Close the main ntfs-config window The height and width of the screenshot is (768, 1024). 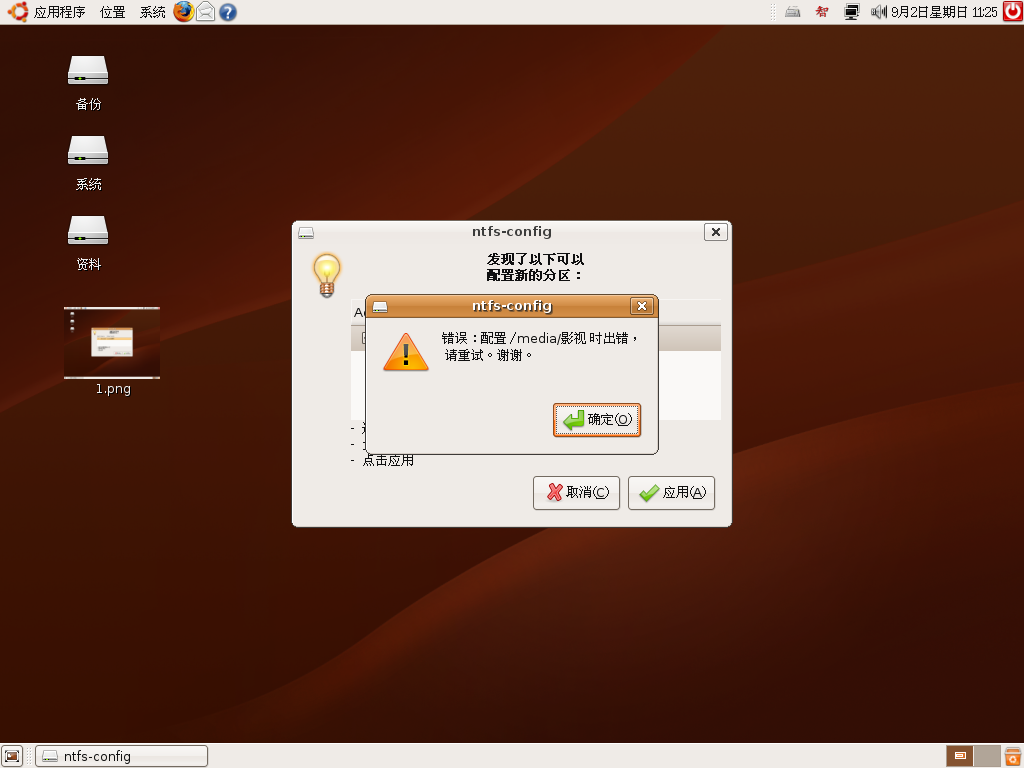click(x=716, y=232)
